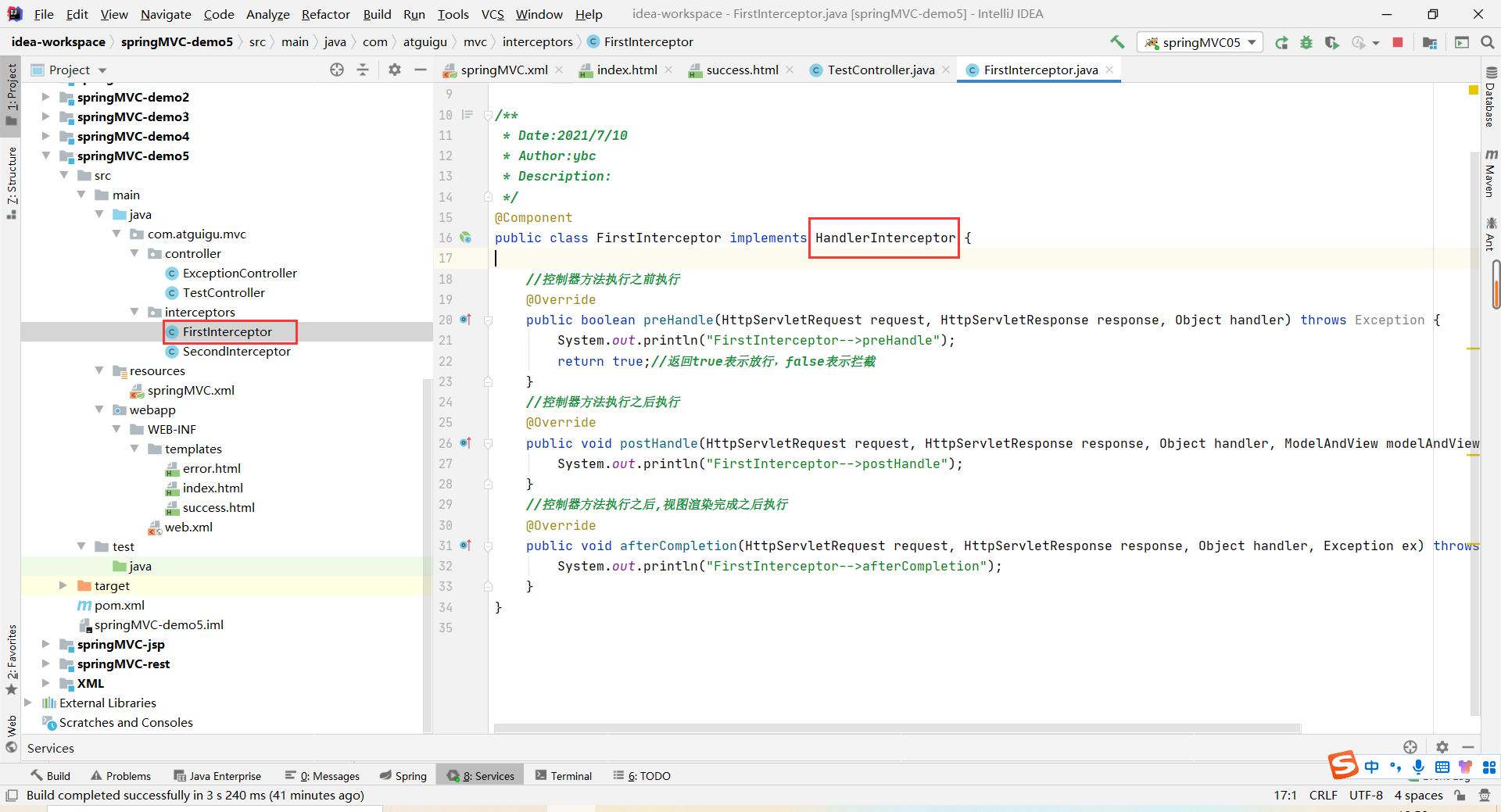Open Project panel settings gear
The height and width of the screenshot is (812, 1501).
395,70
